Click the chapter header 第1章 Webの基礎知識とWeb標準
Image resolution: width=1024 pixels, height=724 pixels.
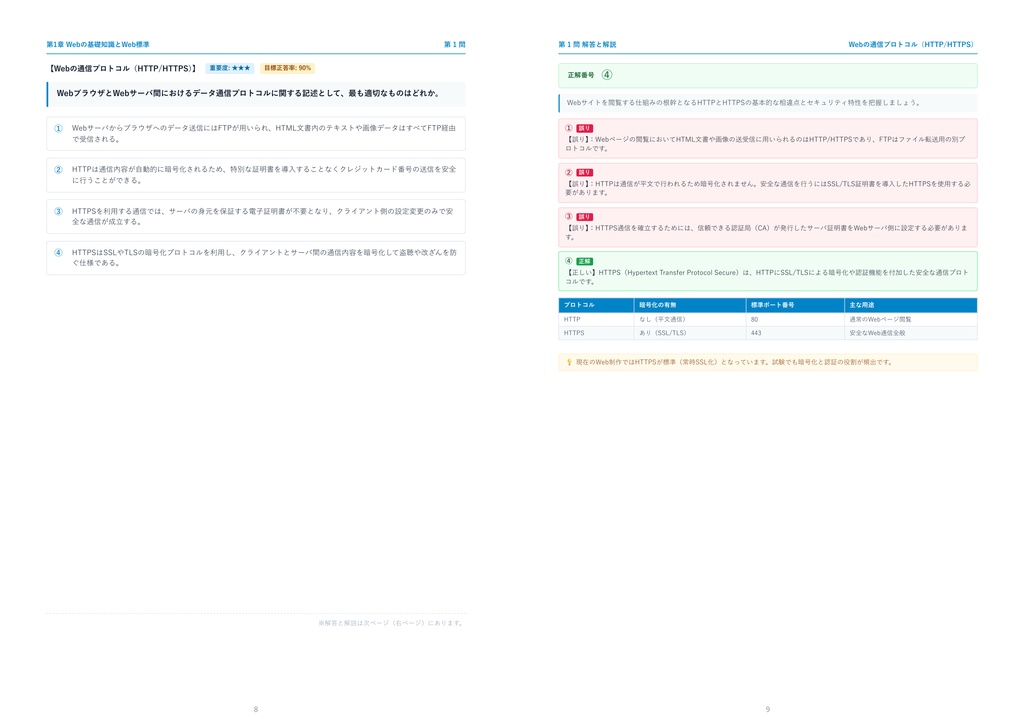point(98,44)
